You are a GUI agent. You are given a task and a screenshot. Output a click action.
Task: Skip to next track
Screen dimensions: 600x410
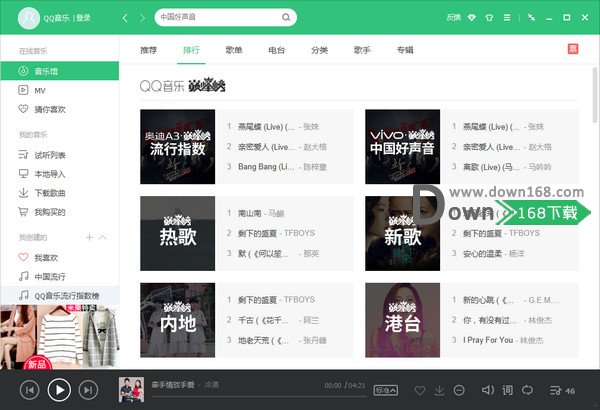pyautogui.click(x=88, y=390)
